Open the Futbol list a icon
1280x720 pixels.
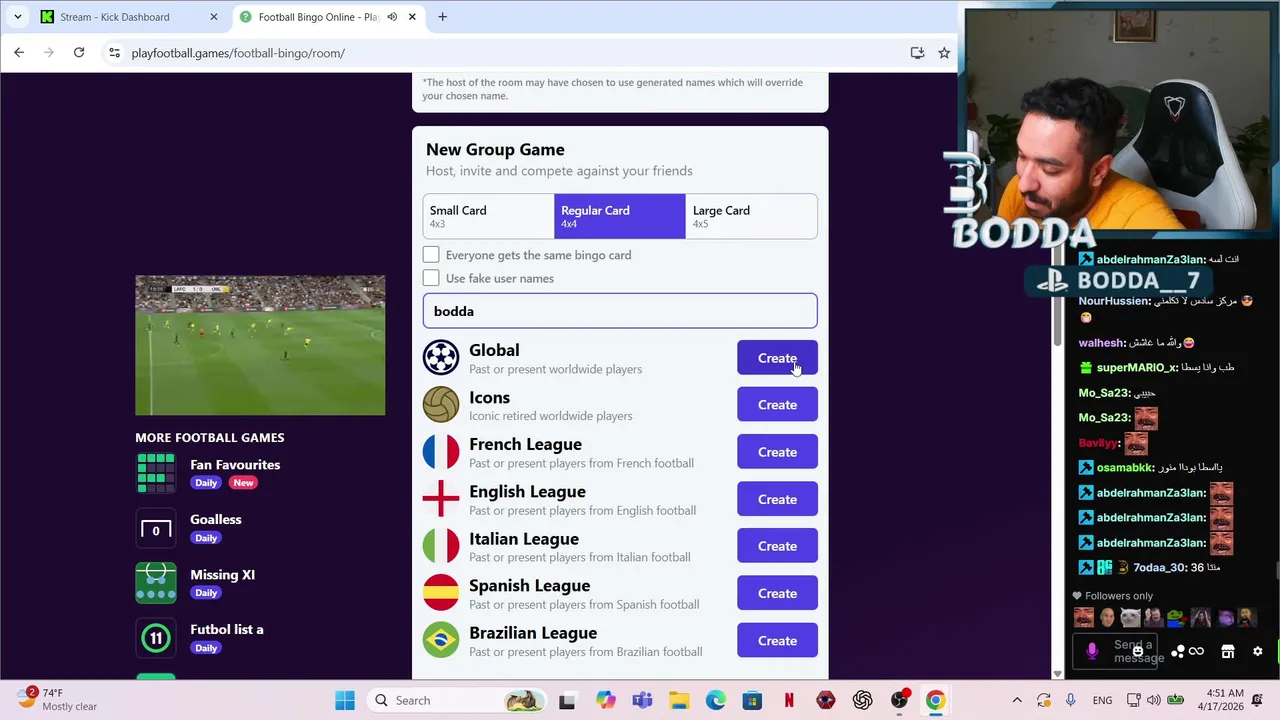[x=156, y=638]
